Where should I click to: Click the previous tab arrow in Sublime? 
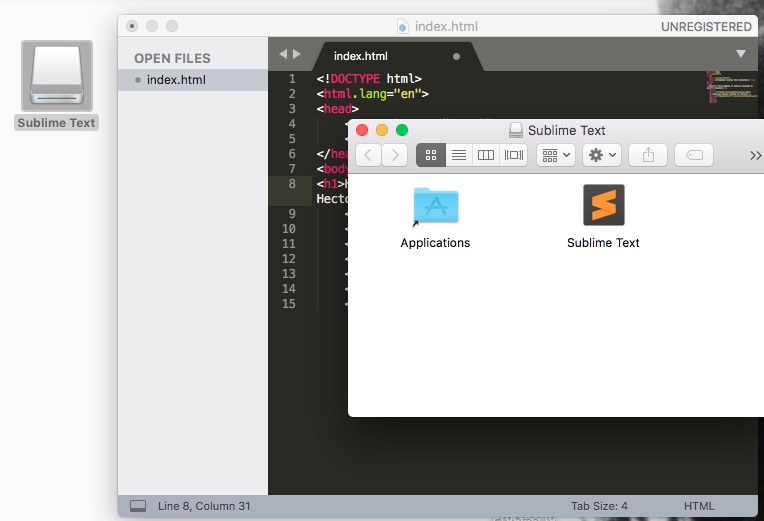pyautogui.click(x=283, y=54)
